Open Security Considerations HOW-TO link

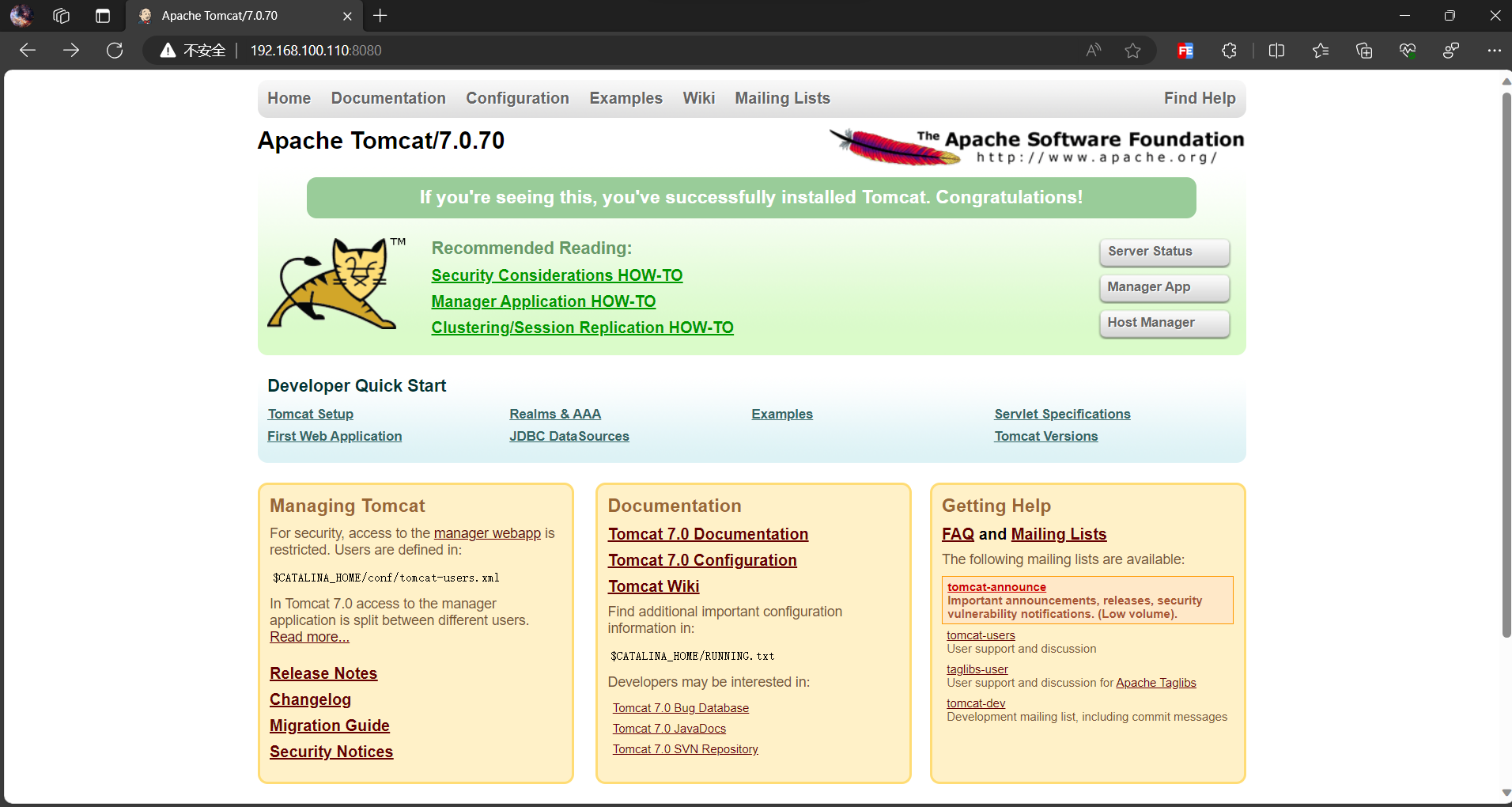point(557,275)
